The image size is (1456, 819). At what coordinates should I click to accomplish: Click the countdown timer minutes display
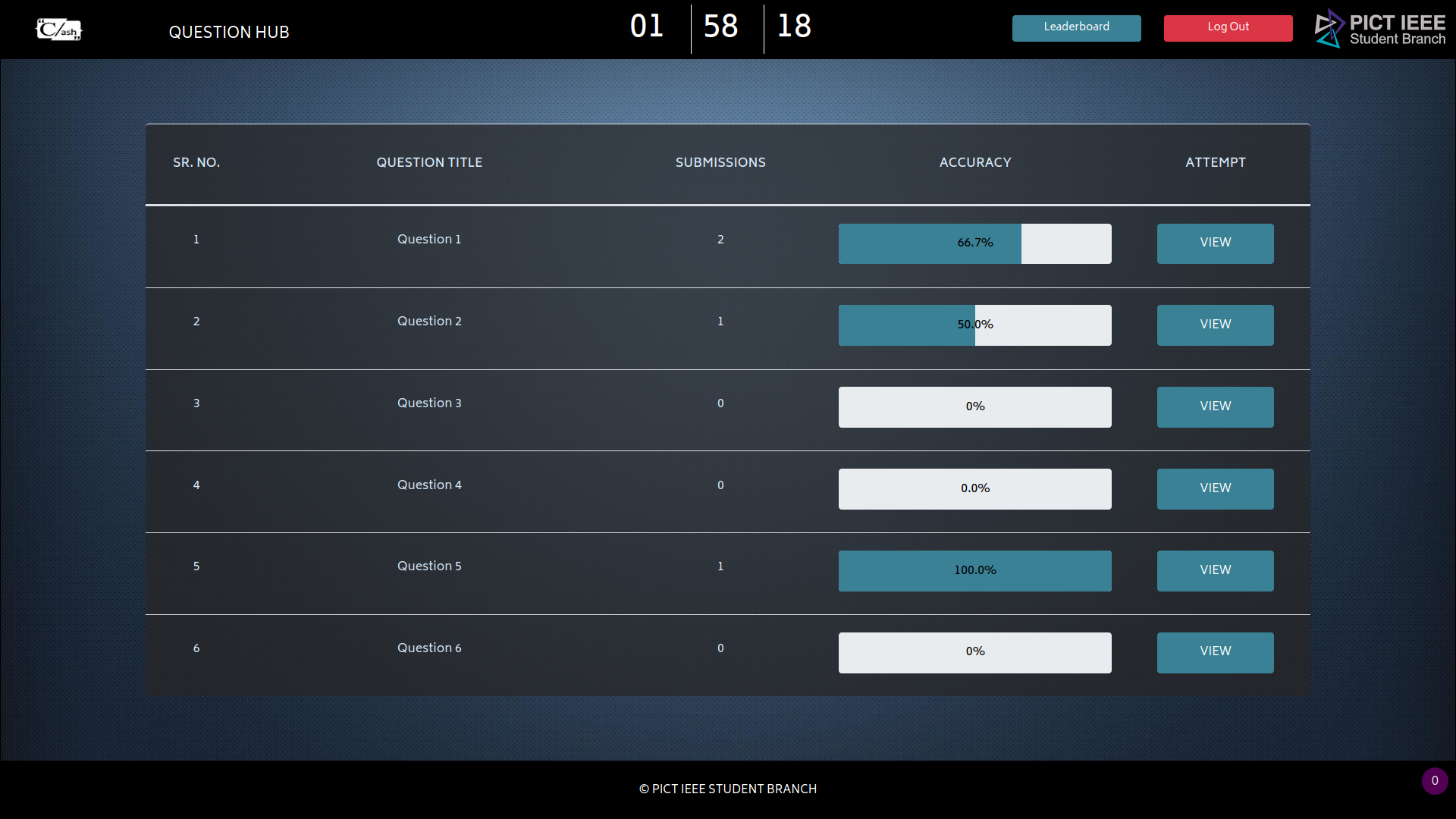point(720,27)
